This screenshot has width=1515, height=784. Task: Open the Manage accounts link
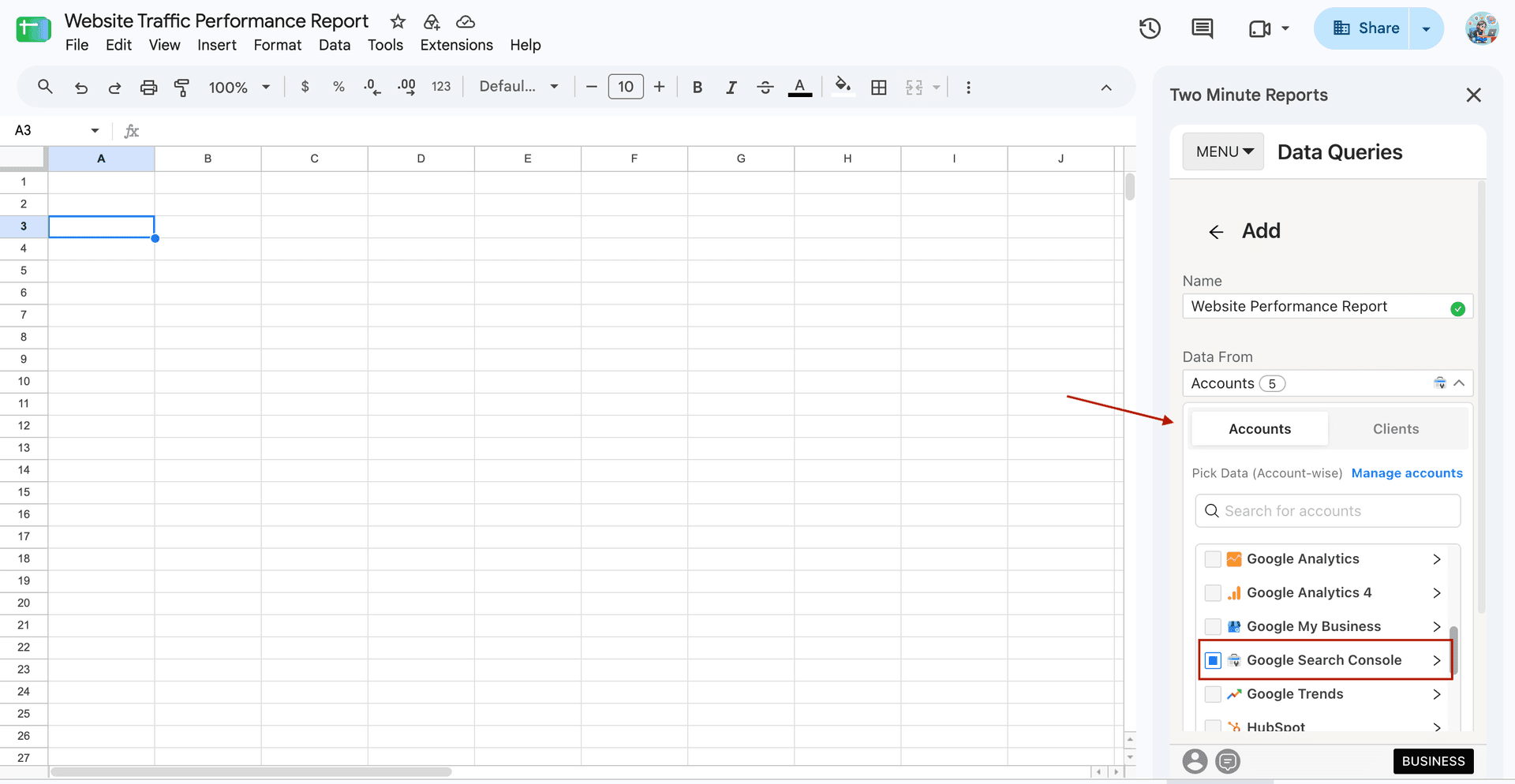pyautogui.click(x=1407, y=473)
